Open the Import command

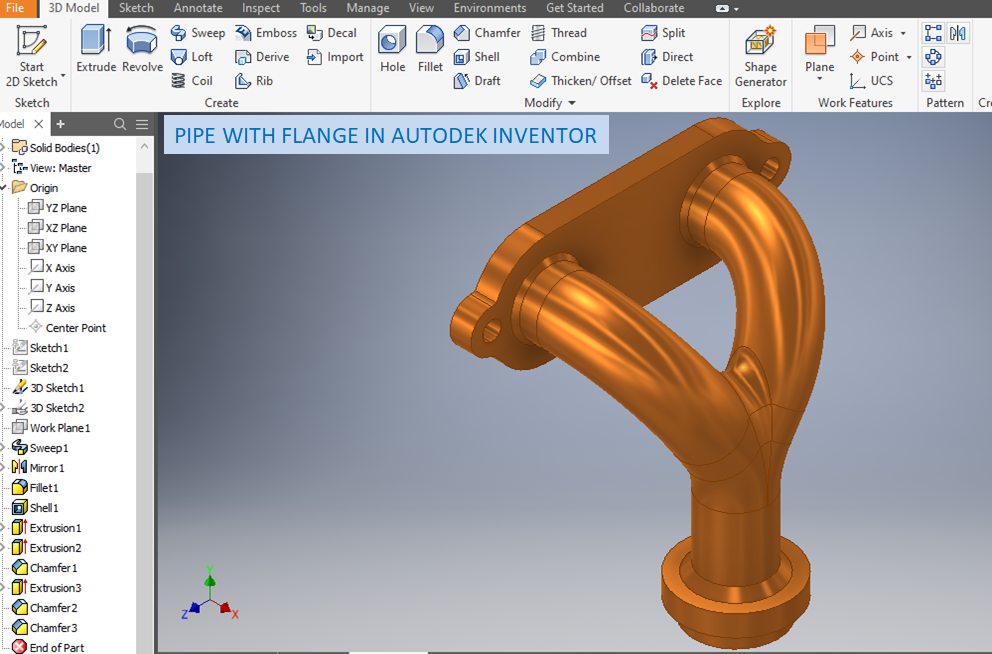(335, 57)
